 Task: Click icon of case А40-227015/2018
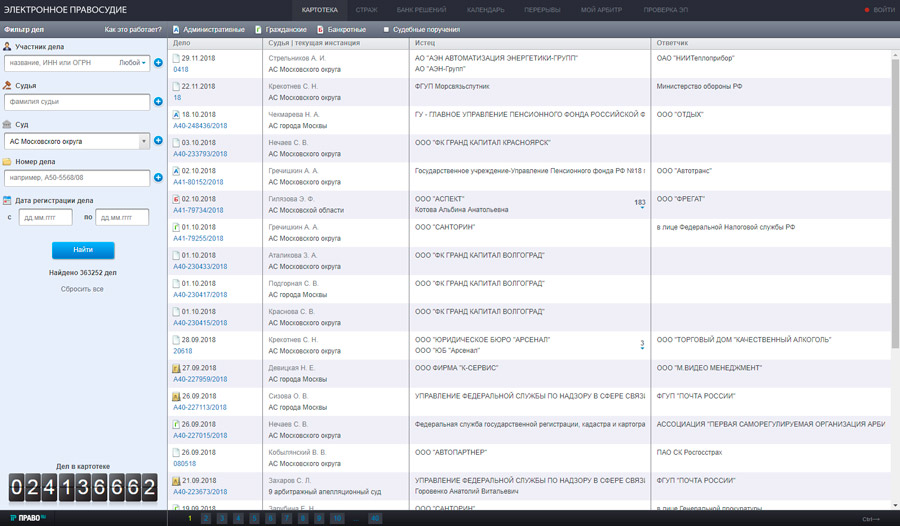point(176,424)
